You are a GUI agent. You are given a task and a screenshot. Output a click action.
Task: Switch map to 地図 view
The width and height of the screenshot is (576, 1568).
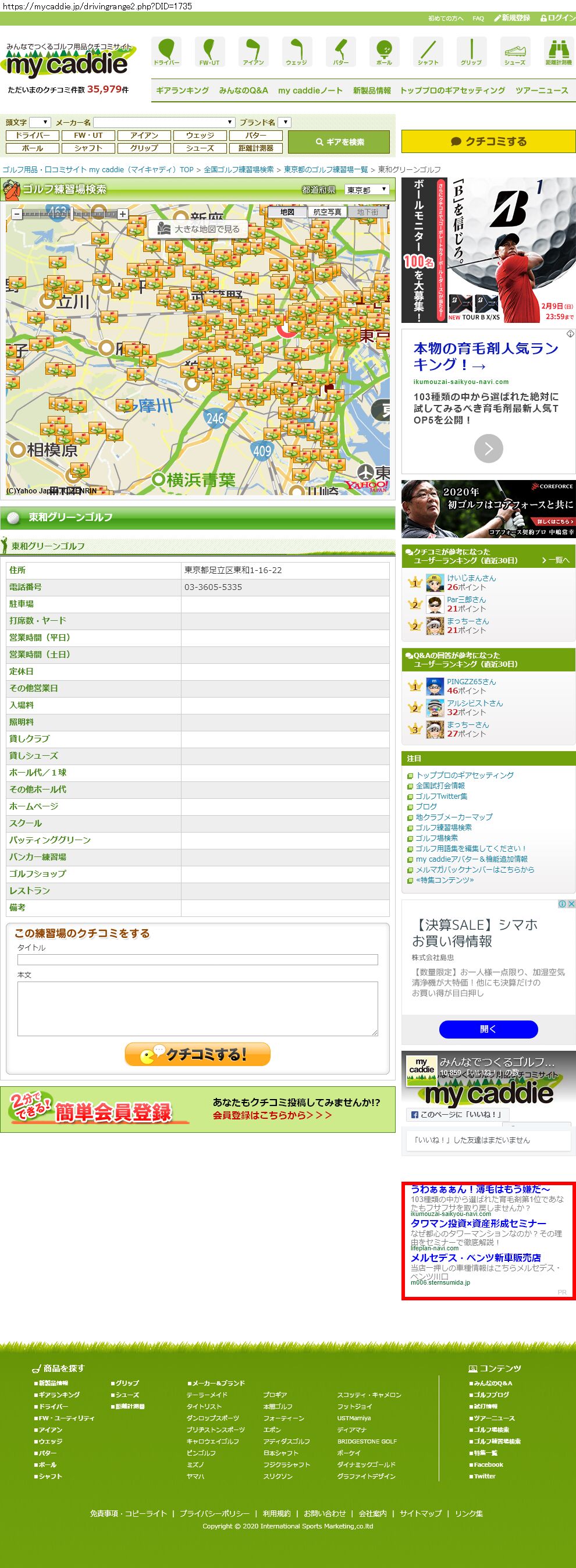(287, 212)
